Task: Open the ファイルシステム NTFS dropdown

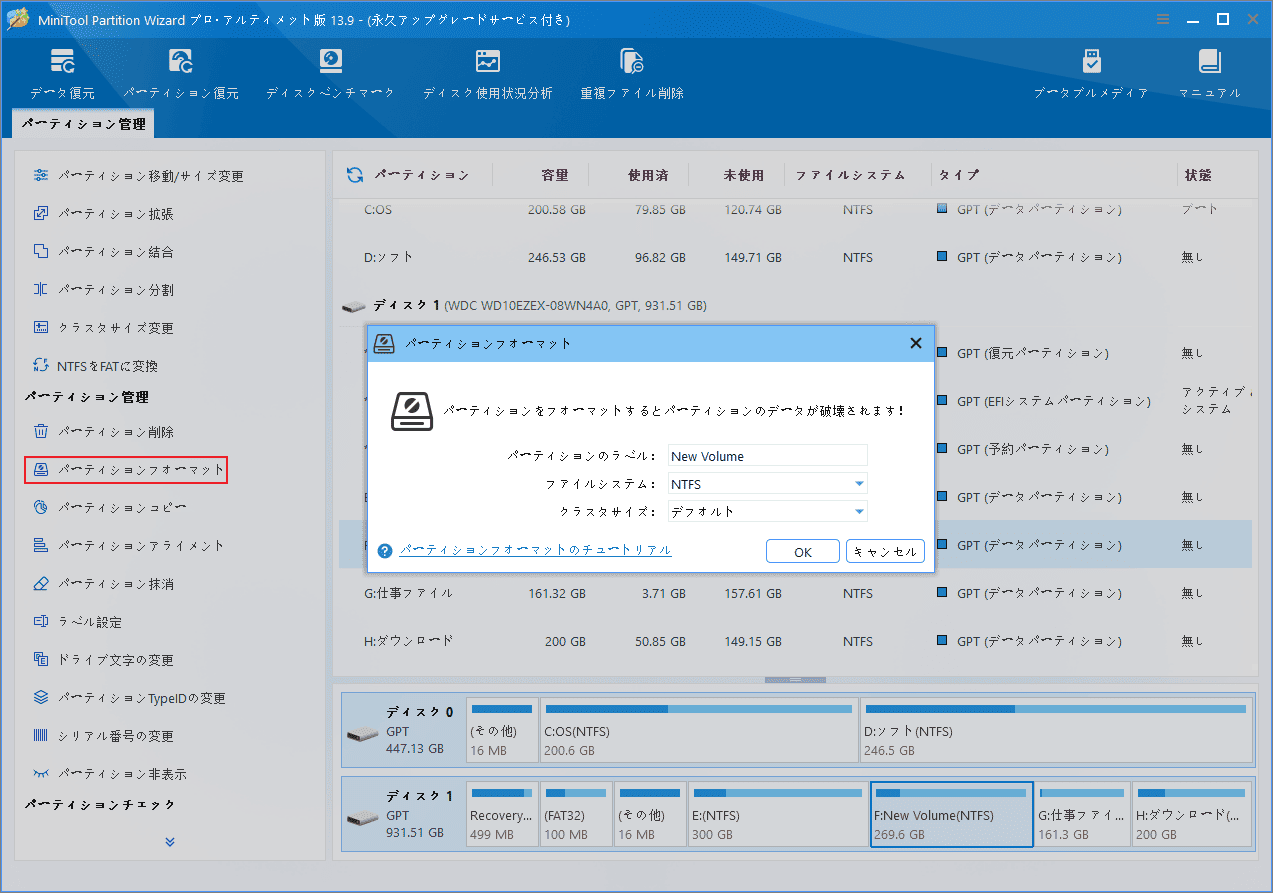Action: [767, 484]
